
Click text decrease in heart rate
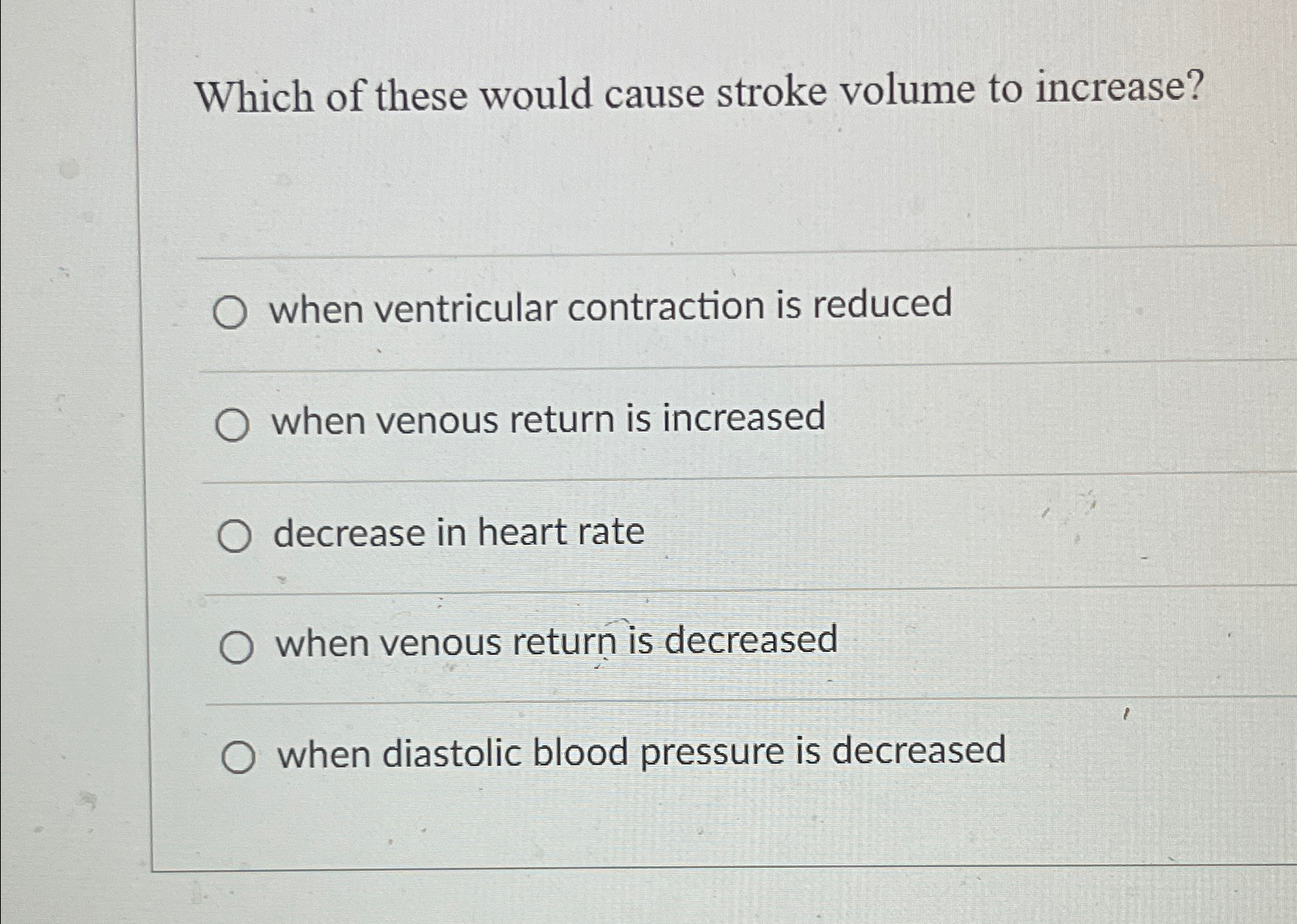click(x=459, y=533)
